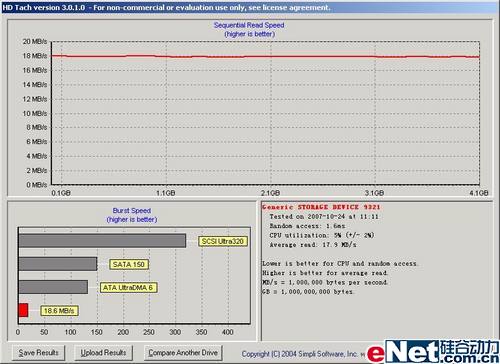Click the red sequential read line

pyautogui.click(x=265, y=57)
